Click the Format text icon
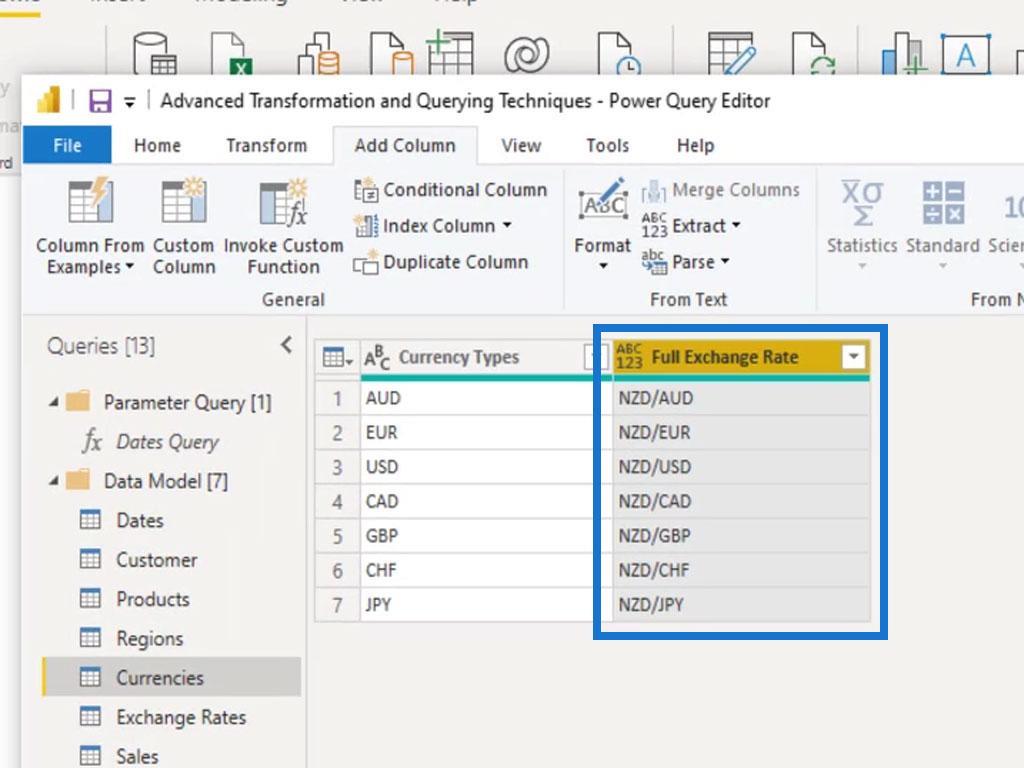The image size is (1024, 768). pyautogui.click(x=603, y=204)
